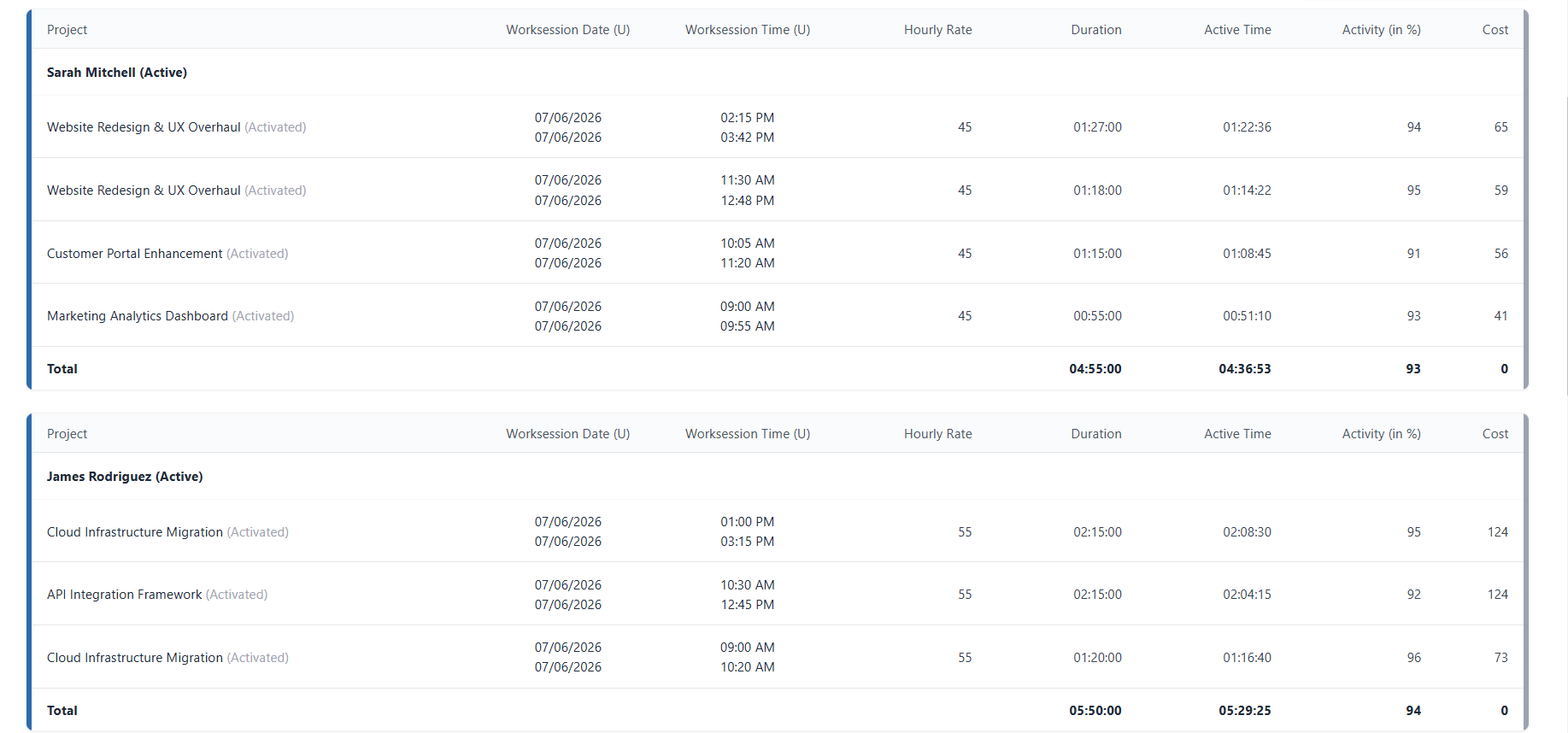
Task: Click activity value 92 in API Integration row
Action: click(x=1414, y=595)
